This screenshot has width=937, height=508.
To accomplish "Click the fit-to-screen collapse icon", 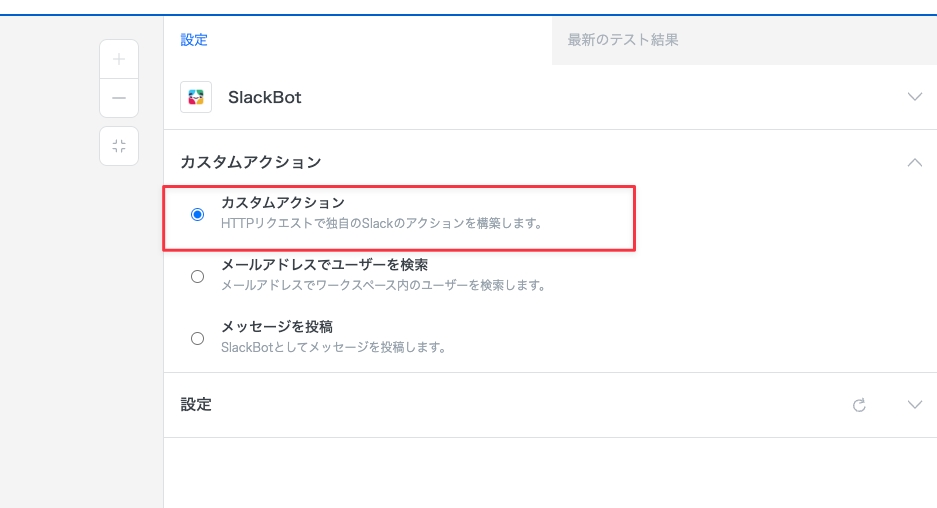I will point(119,146).
